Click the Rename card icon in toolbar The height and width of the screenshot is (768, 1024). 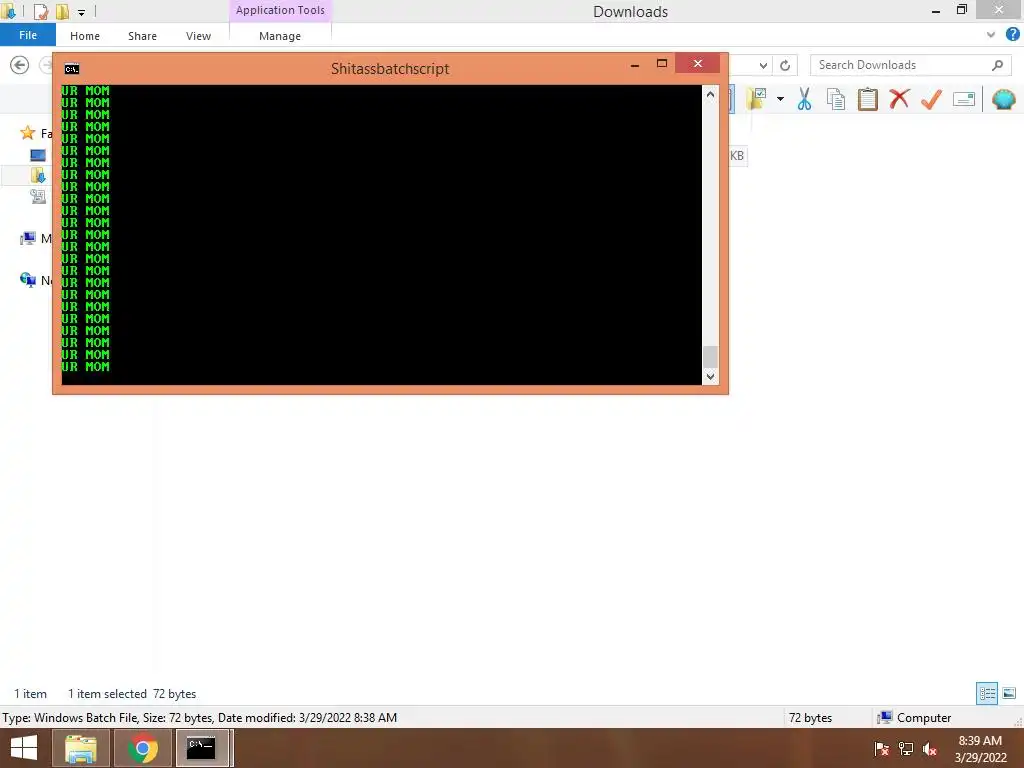pos(964,99)
